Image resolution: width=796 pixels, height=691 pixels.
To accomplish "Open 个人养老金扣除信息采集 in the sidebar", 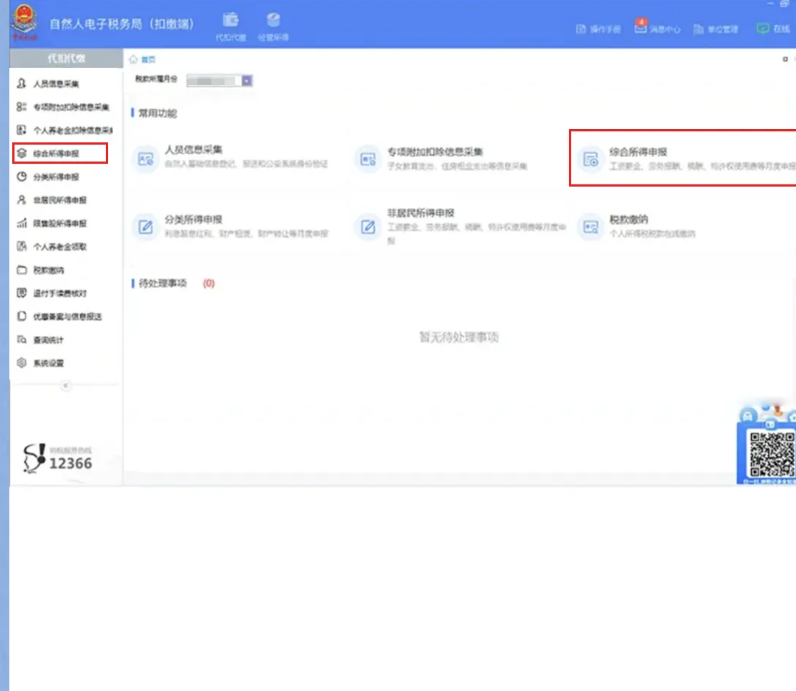I will pos(64,130).
